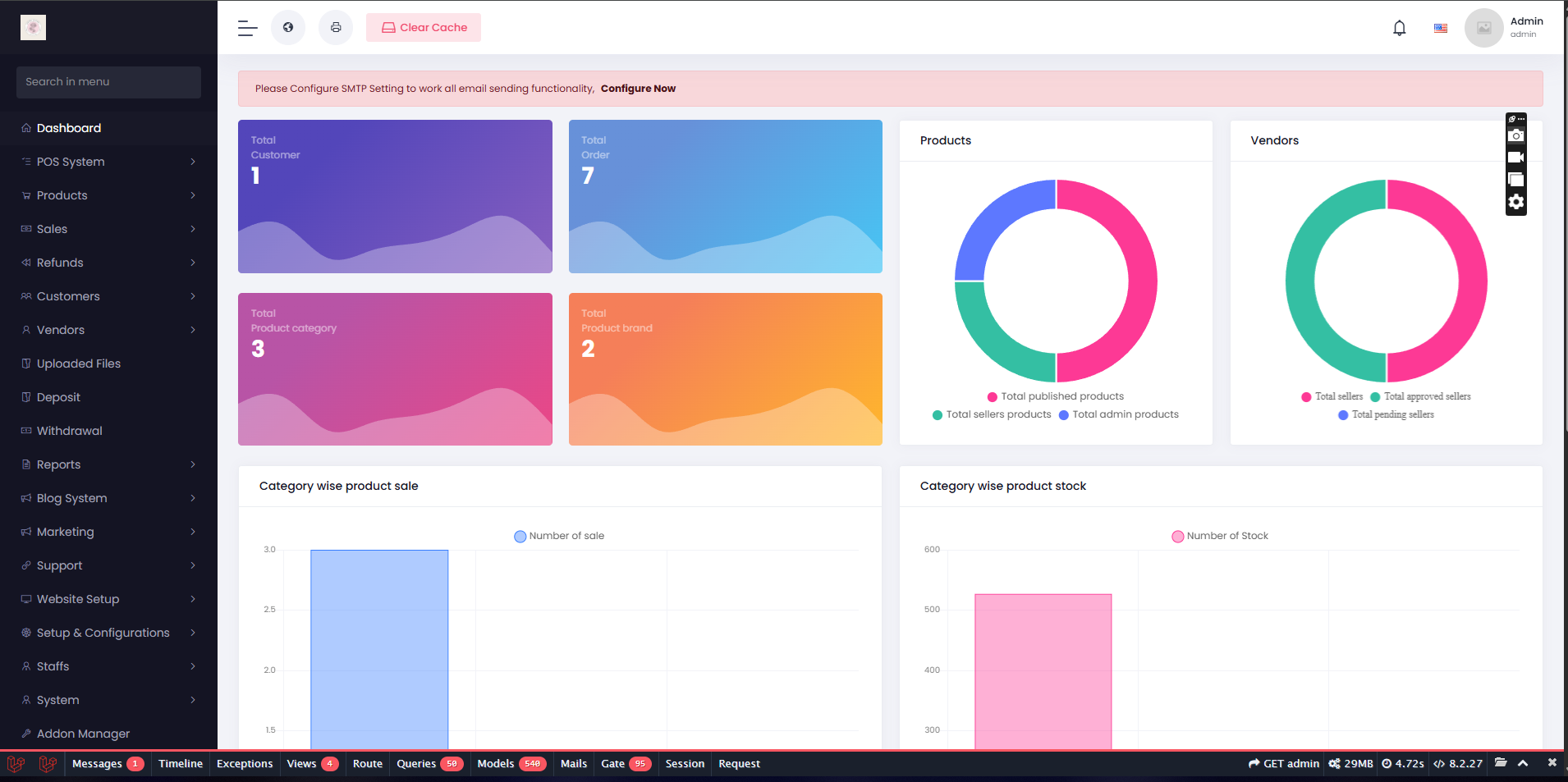The height and width of the screenshot is (782, 1568).
Task: Click the Support link icon in the sidebar
Action: coord(26,565)
